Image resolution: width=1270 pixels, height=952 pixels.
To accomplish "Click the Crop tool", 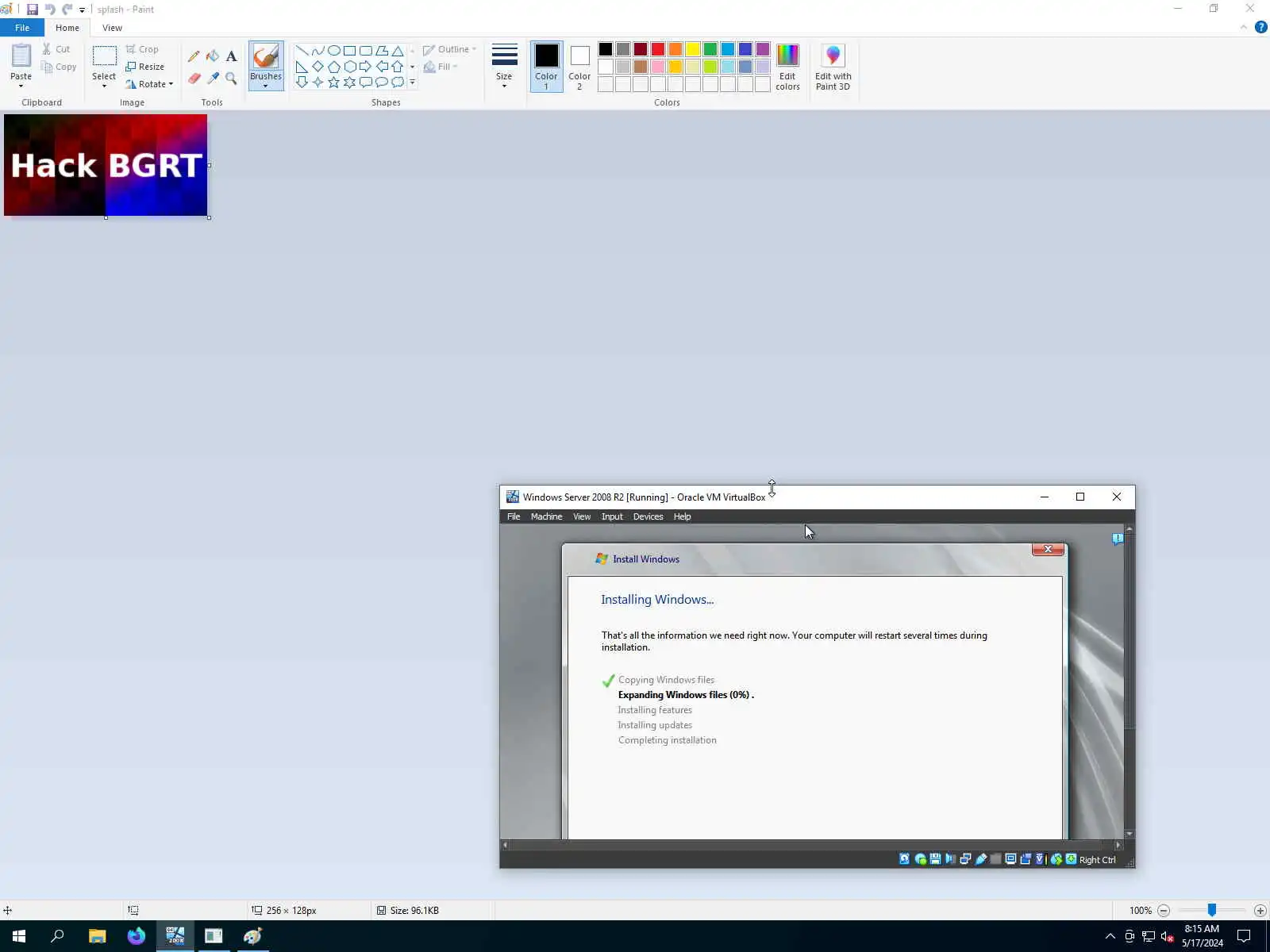I will 142,49.
